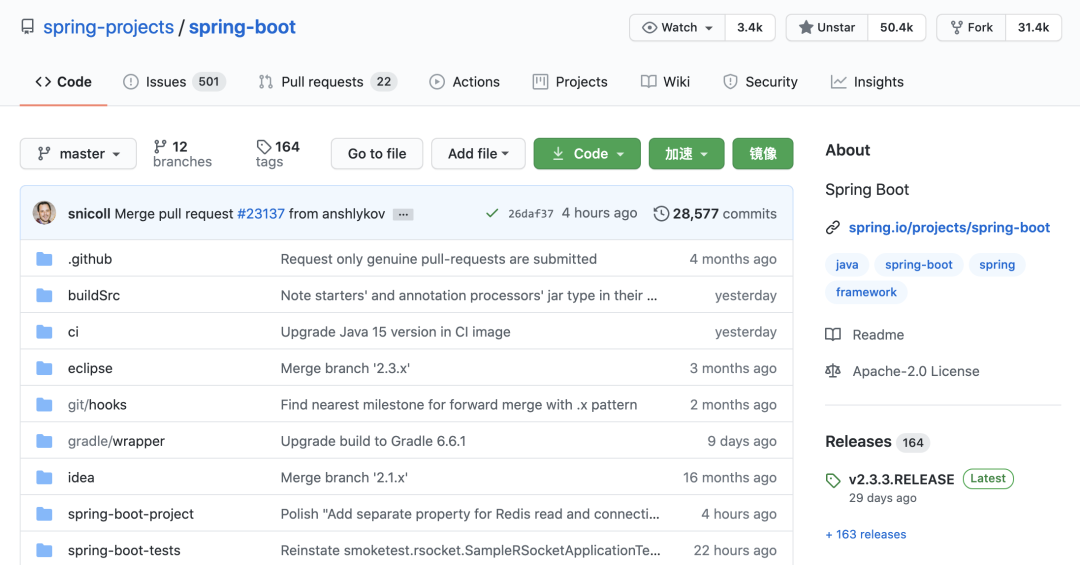Open the 31.4k forks count
The width and height of the screenshot is (1080, 565).
[x=1033, y=28]
